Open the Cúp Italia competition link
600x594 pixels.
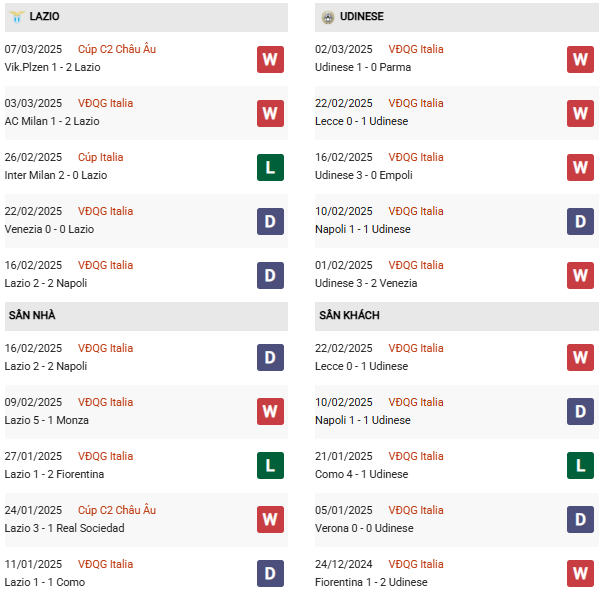[101, 157]
